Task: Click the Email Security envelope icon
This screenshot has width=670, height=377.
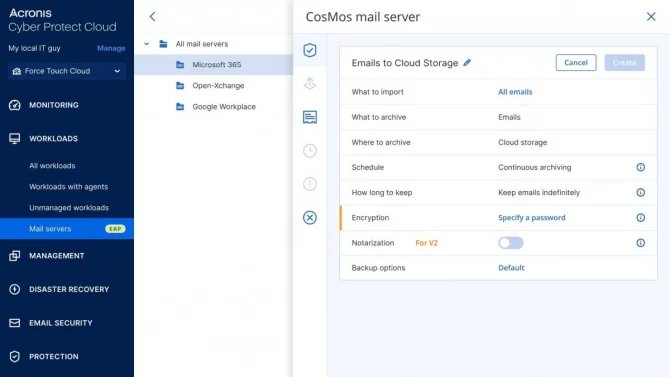Action: pos(15,323)
